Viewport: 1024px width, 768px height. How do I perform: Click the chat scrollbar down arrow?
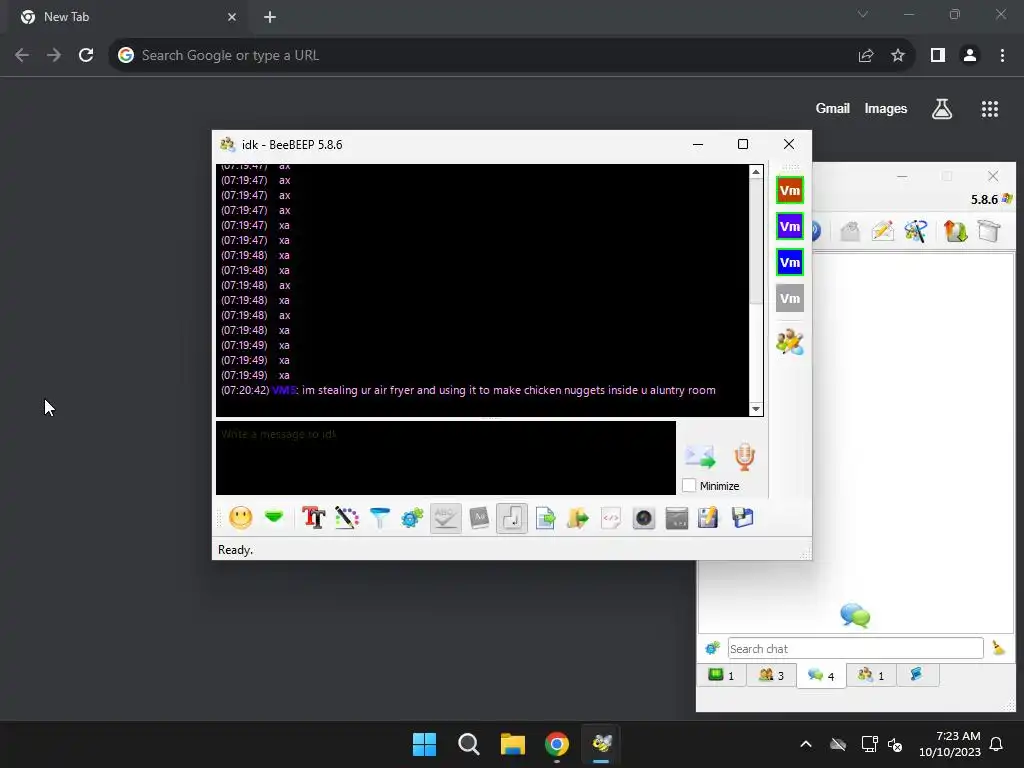[x=756, y=409]
